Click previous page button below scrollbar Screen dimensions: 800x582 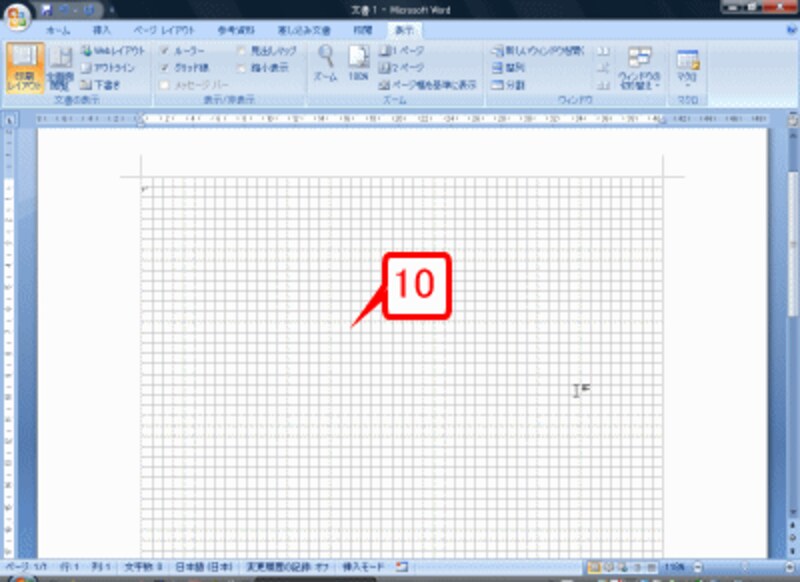point(792,525)
